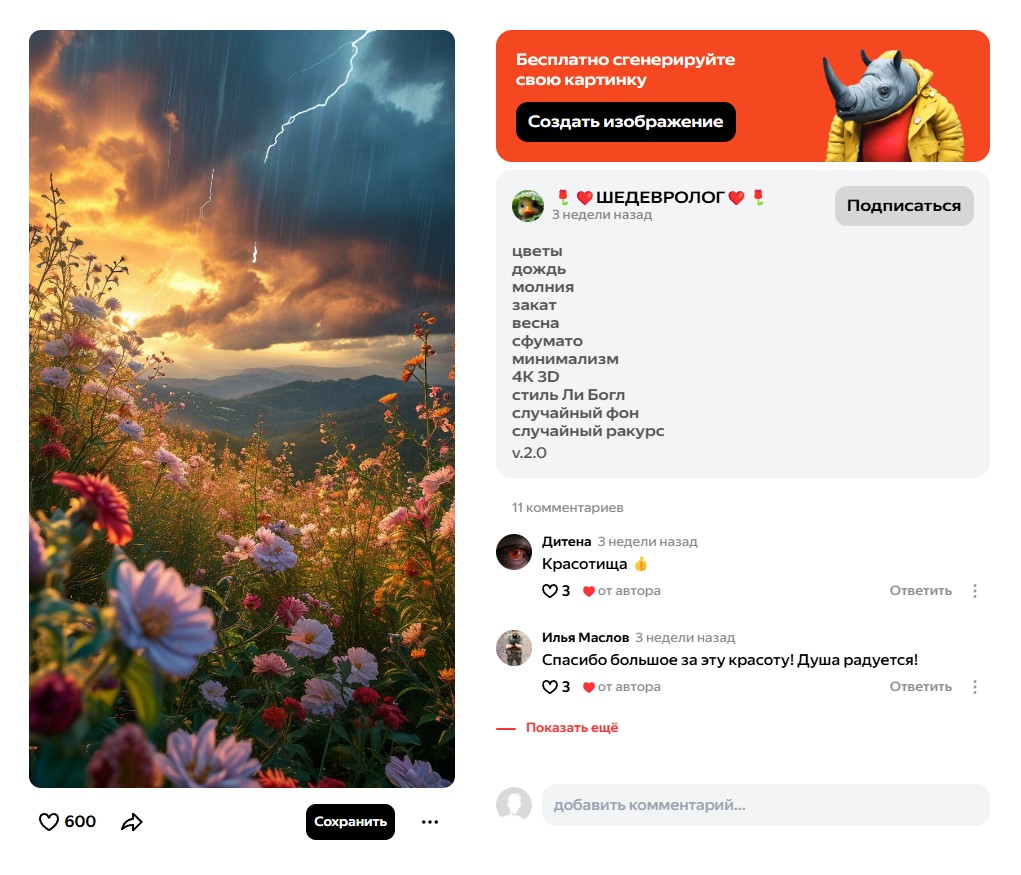Screen dimensions: 1021x875
Task: Subscribe with the Подписаться button
Action: point(904,206)
